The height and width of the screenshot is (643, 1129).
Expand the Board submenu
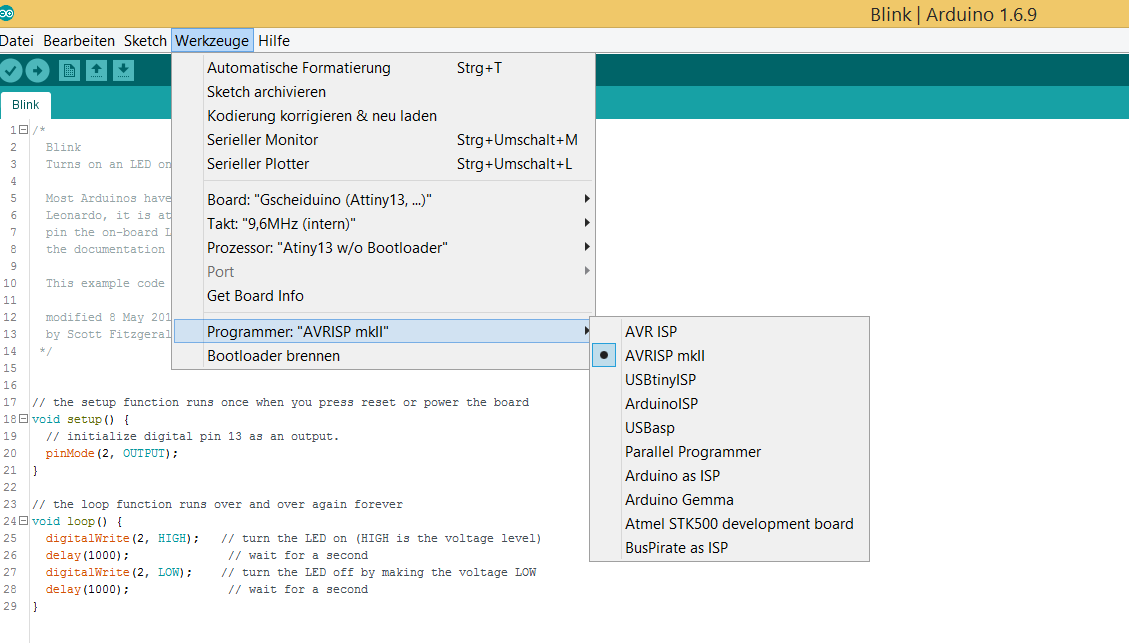point(383,199)
